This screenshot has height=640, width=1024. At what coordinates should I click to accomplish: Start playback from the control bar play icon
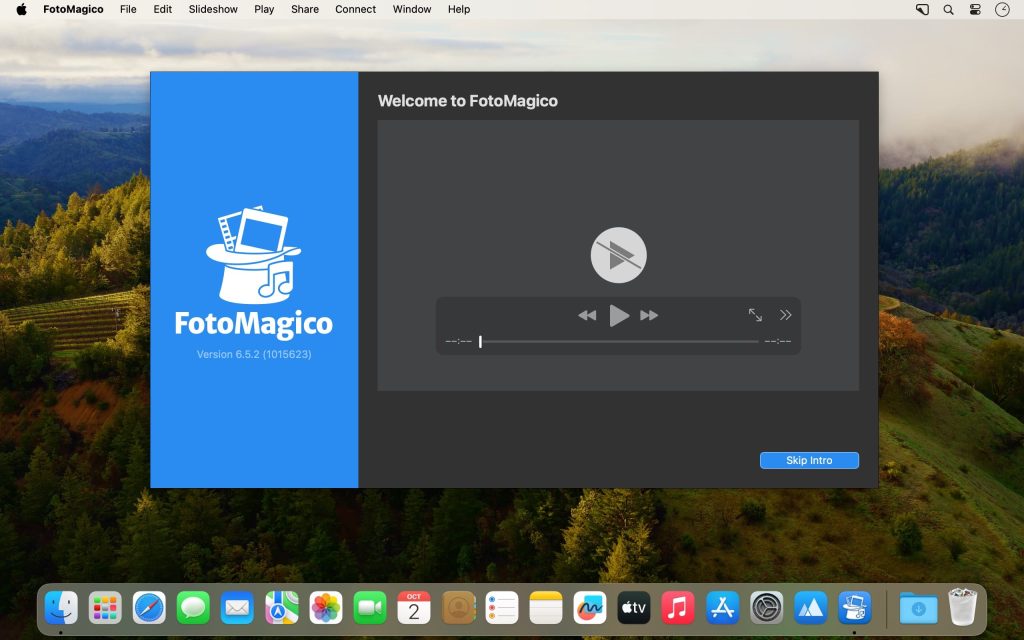point(618,315)
